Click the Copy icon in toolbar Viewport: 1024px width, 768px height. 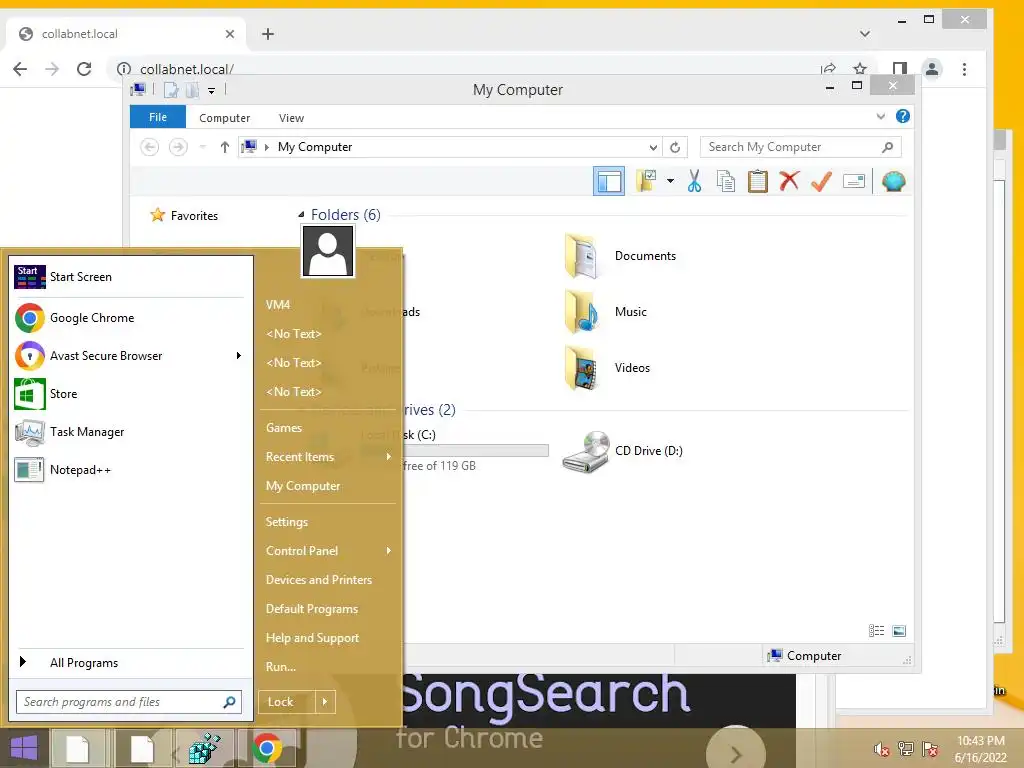click(x=726, y=181)
